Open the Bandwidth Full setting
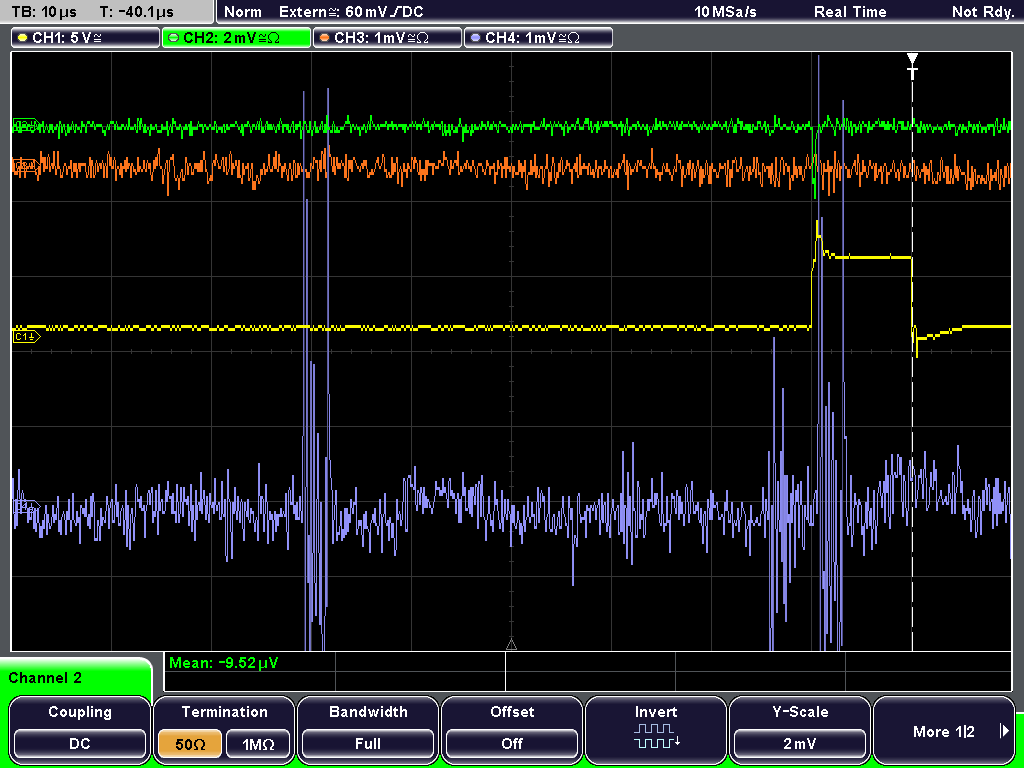Screen dimensions: 1024x768 [x=368, y=728]
